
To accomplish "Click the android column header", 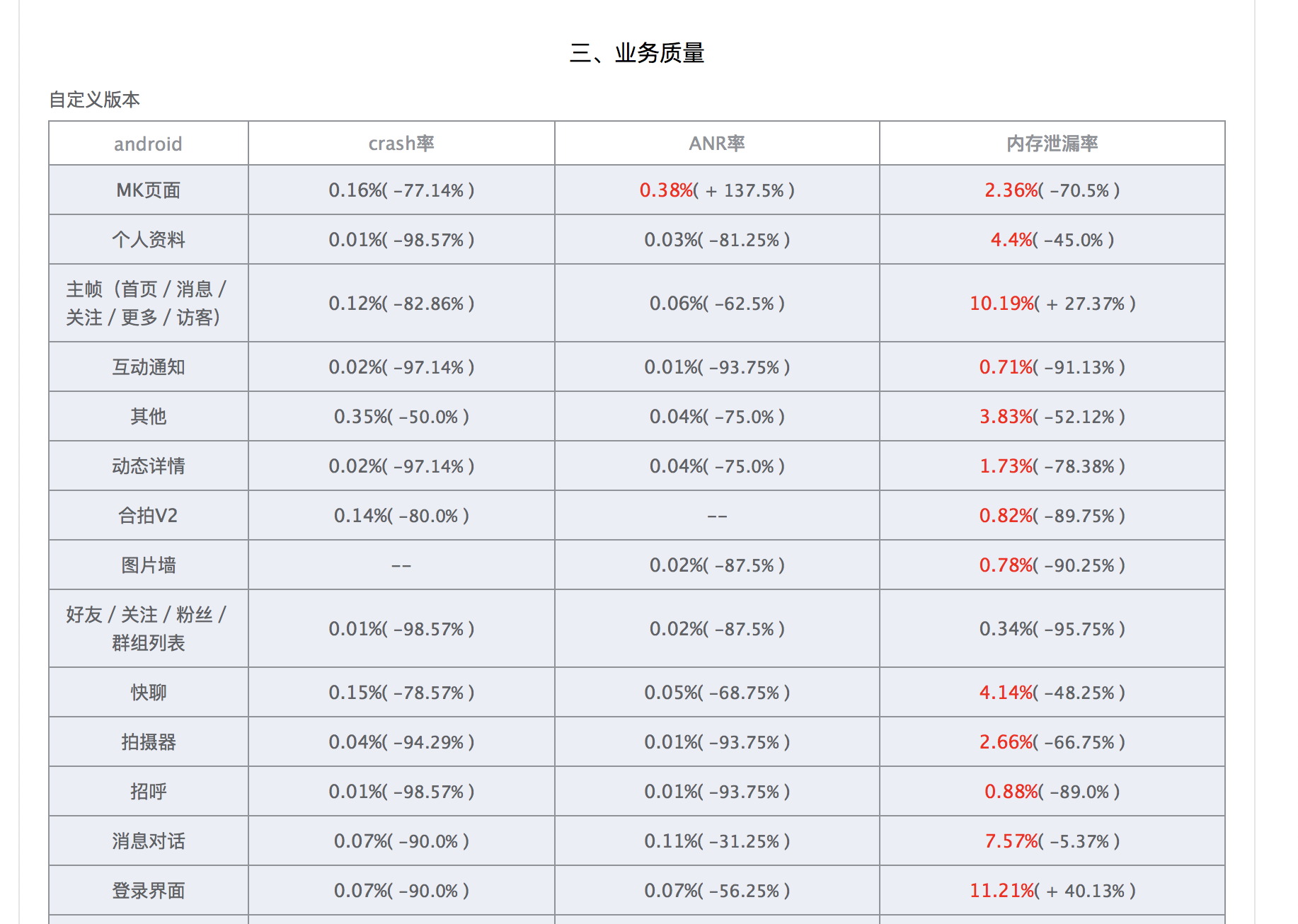I will pos(148,144).
